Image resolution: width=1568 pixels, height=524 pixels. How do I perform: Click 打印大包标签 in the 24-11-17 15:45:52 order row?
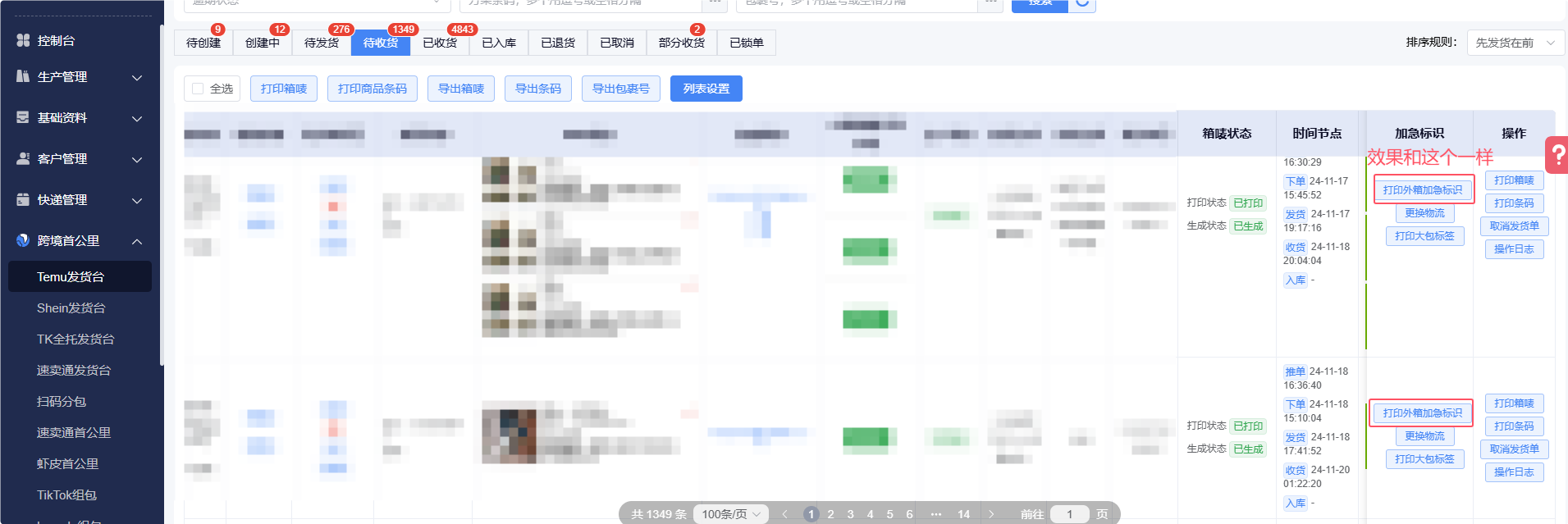[1425, 236]
